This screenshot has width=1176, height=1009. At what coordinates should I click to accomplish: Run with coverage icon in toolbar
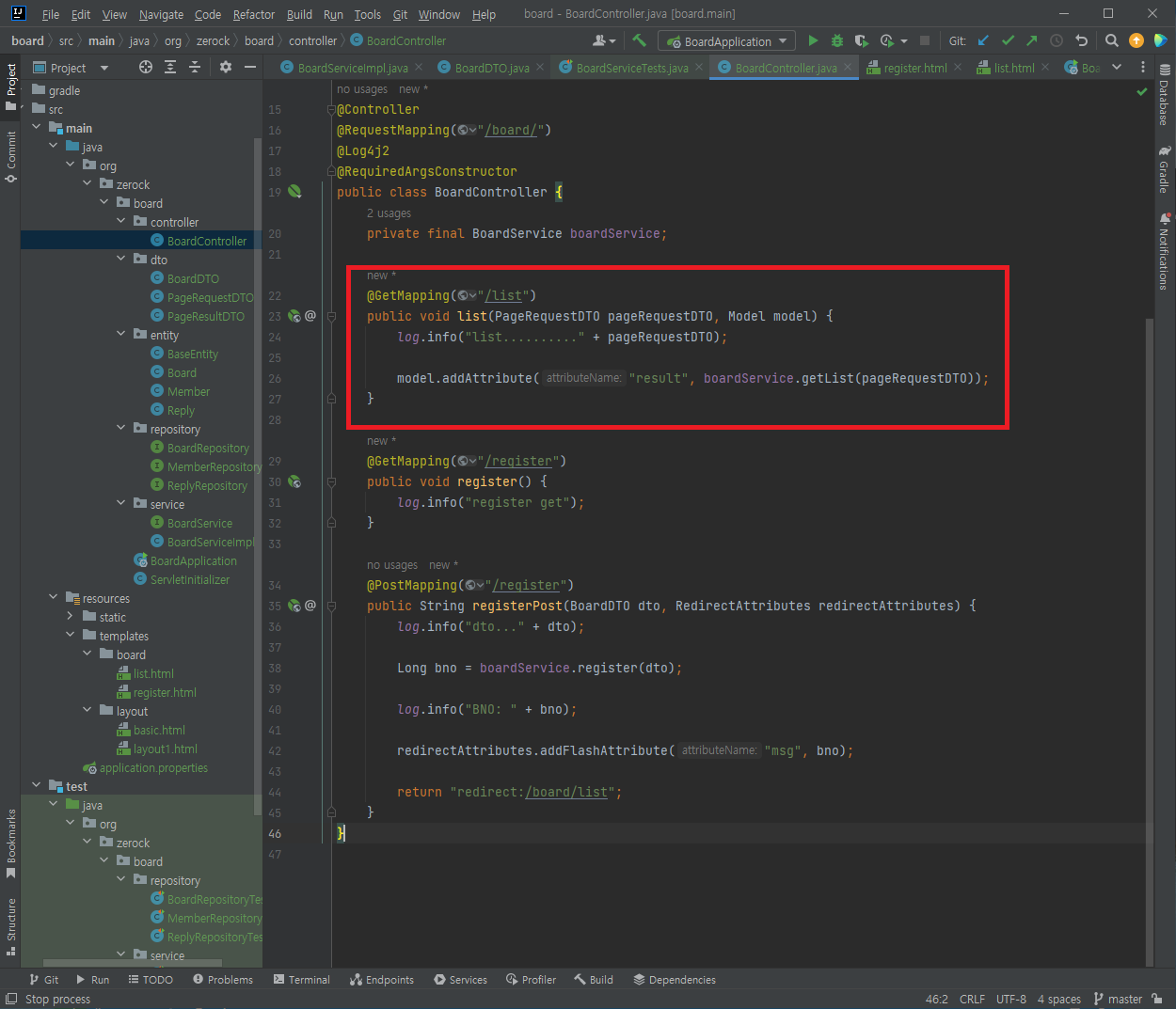point(861,40)
